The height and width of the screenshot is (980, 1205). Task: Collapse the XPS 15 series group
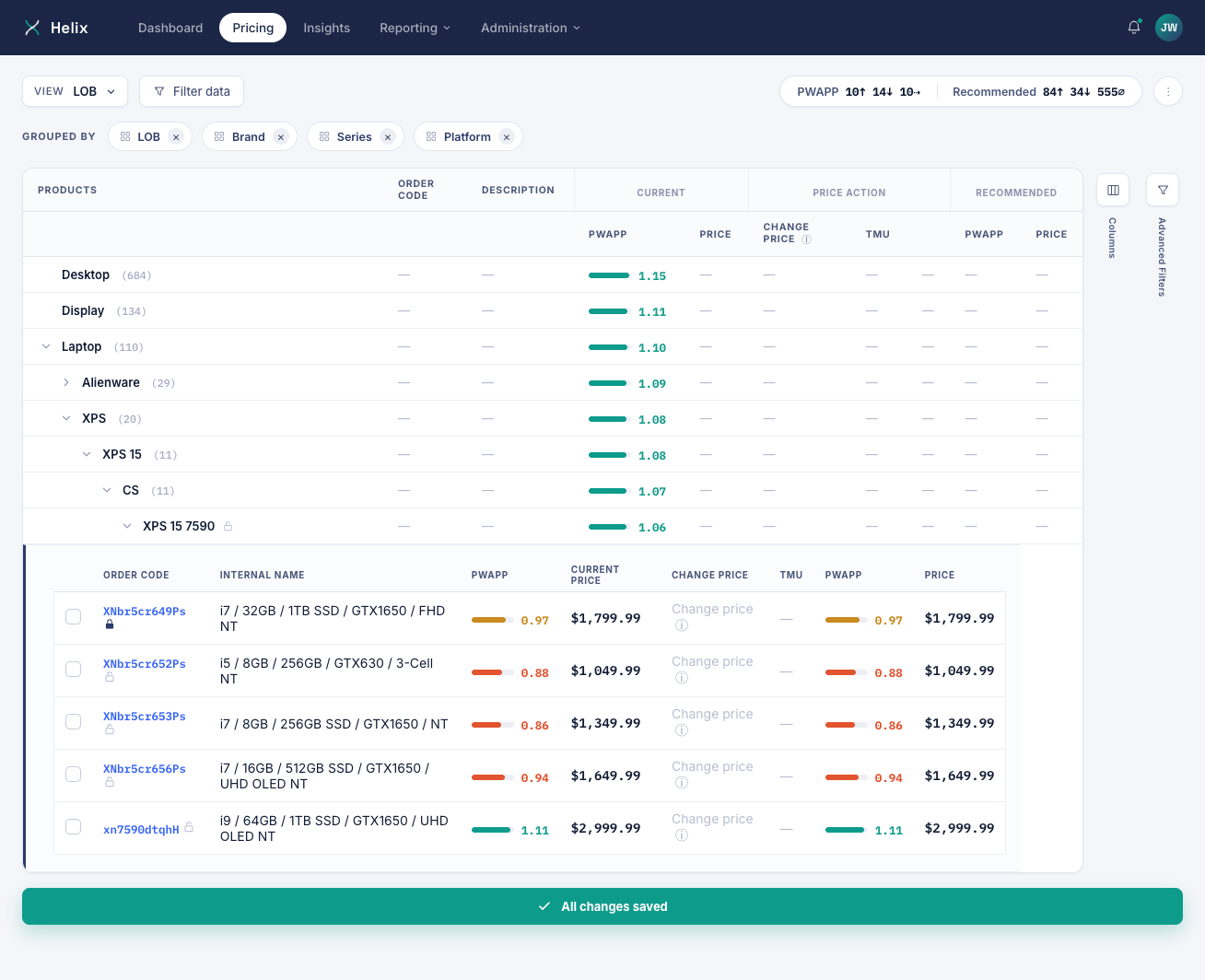point(87,454)
